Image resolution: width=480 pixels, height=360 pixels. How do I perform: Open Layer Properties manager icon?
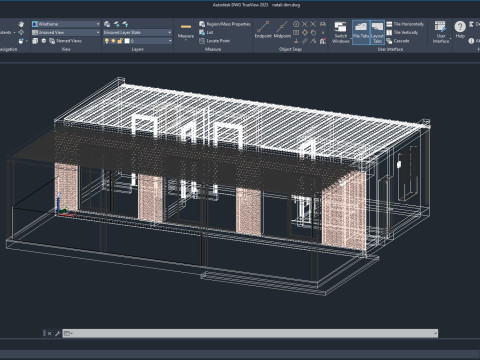coord(107,24)
